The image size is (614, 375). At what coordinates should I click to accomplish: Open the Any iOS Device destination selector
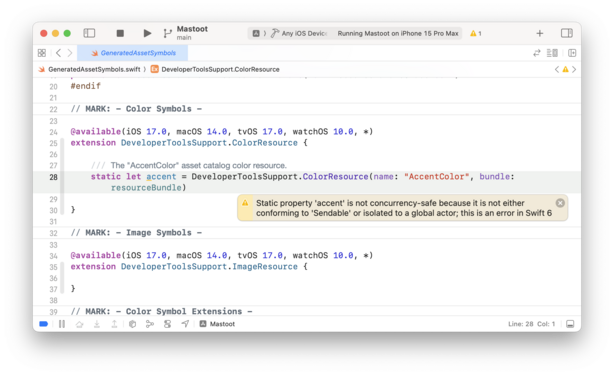[x=300, y=33]
